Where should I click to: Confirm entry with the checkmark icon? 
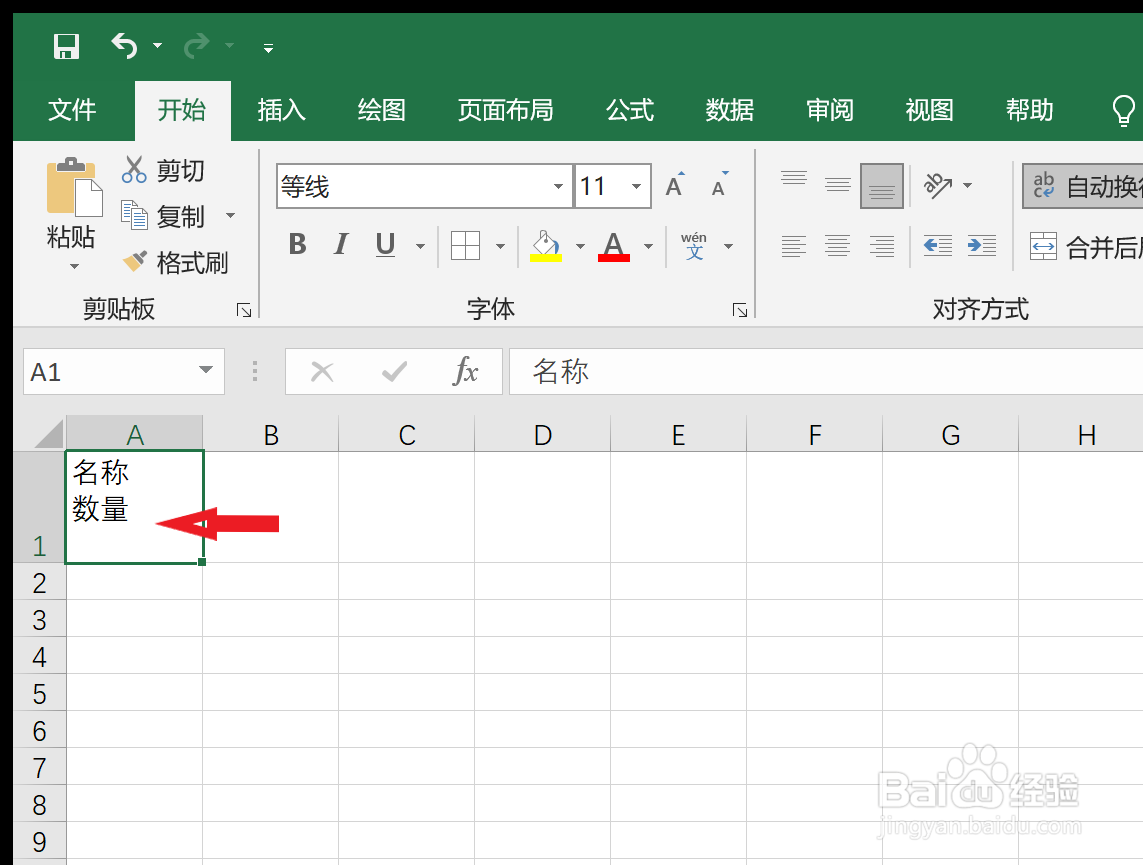tap(394, 372)
